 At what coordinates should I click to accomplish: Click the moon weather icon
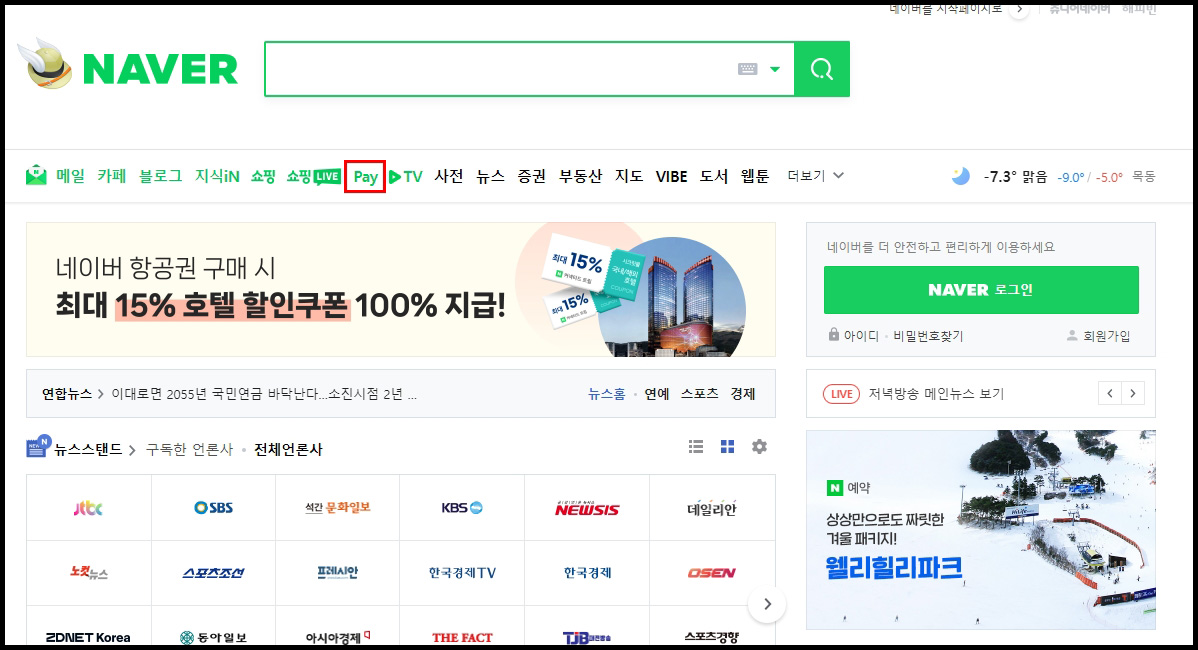click(960, 176)
